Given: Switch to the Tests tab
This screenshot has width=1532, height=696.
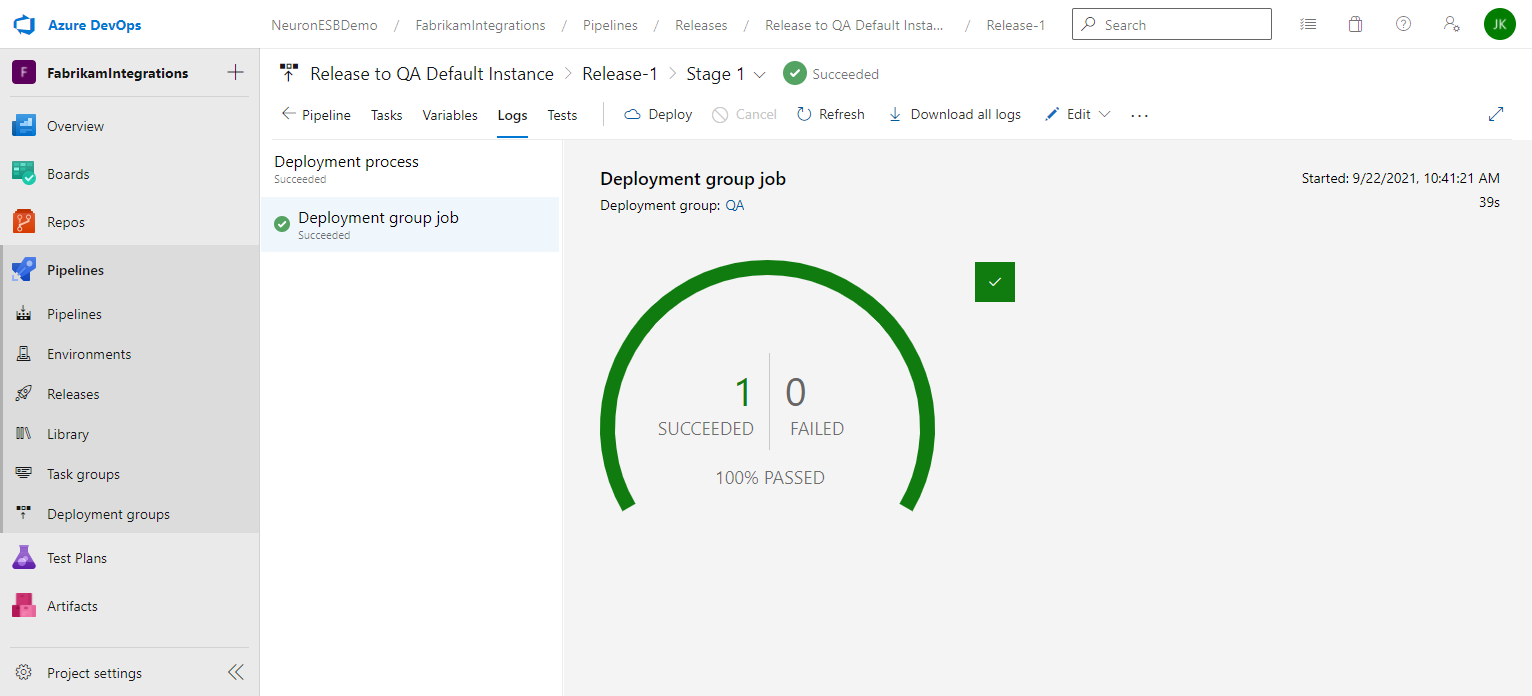Looking at the screenshot, I should (x=562, y=115).
